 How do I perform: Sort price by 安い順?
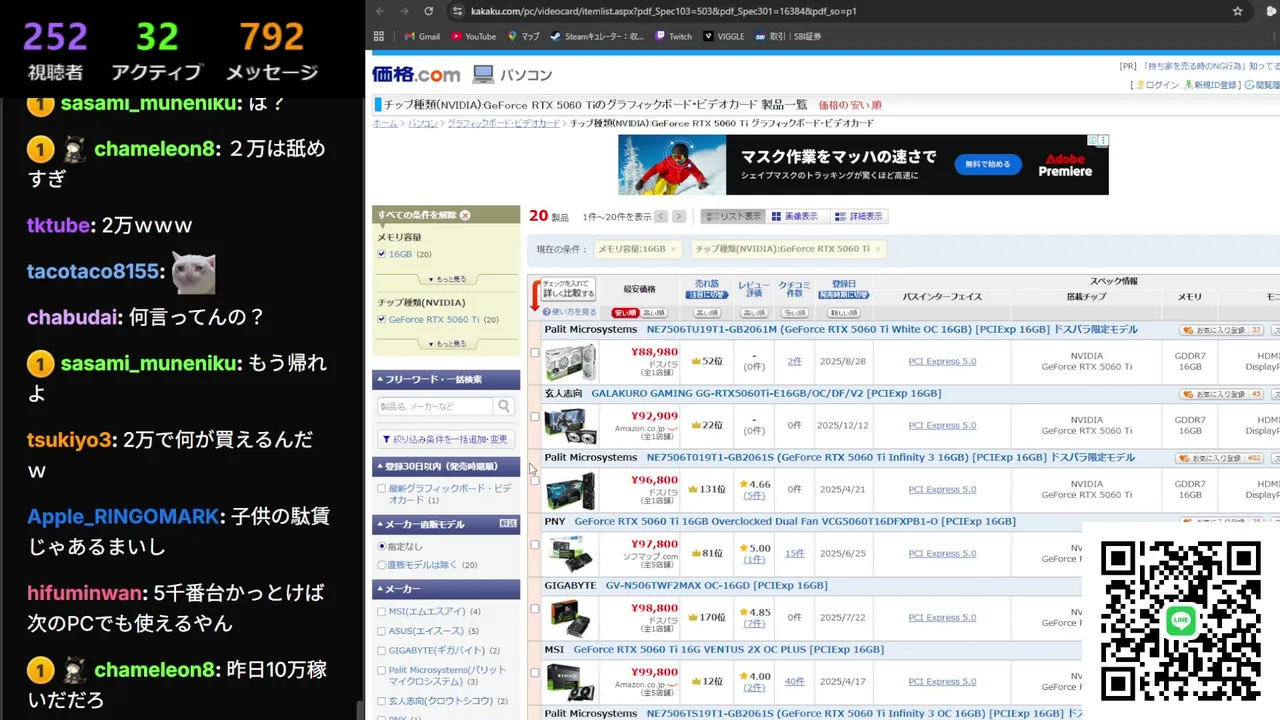pos(625,313)
